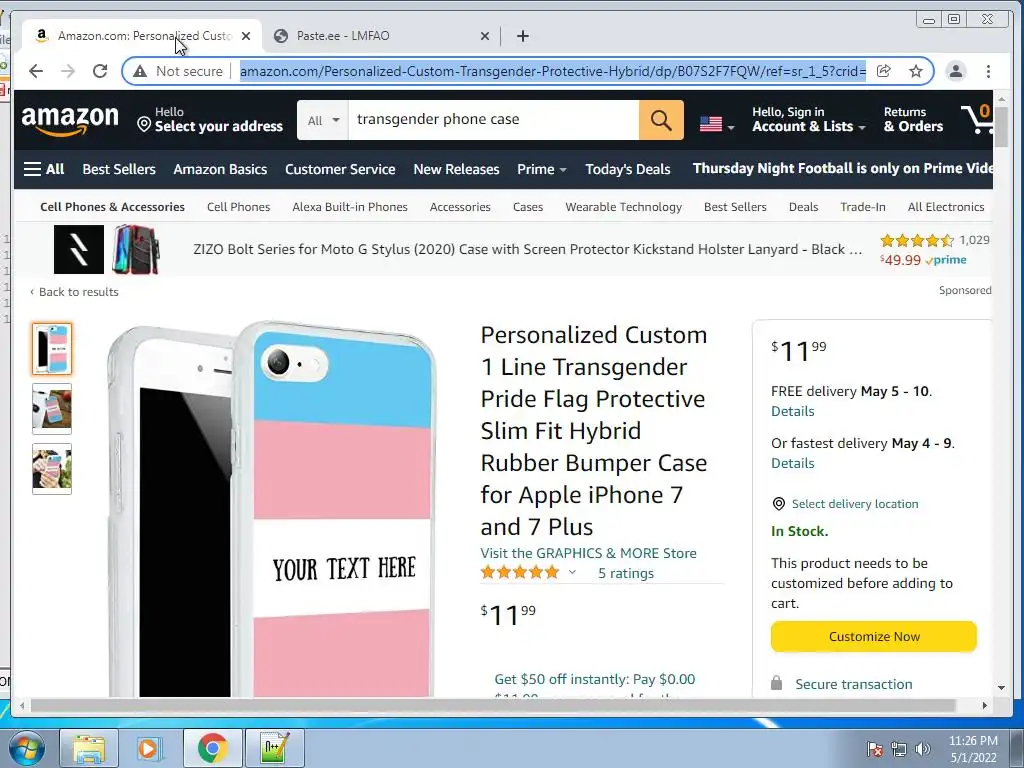This screenshot has height=768, width=1024.
Task: Select the second product thumbnail
Action: [52, 409]
